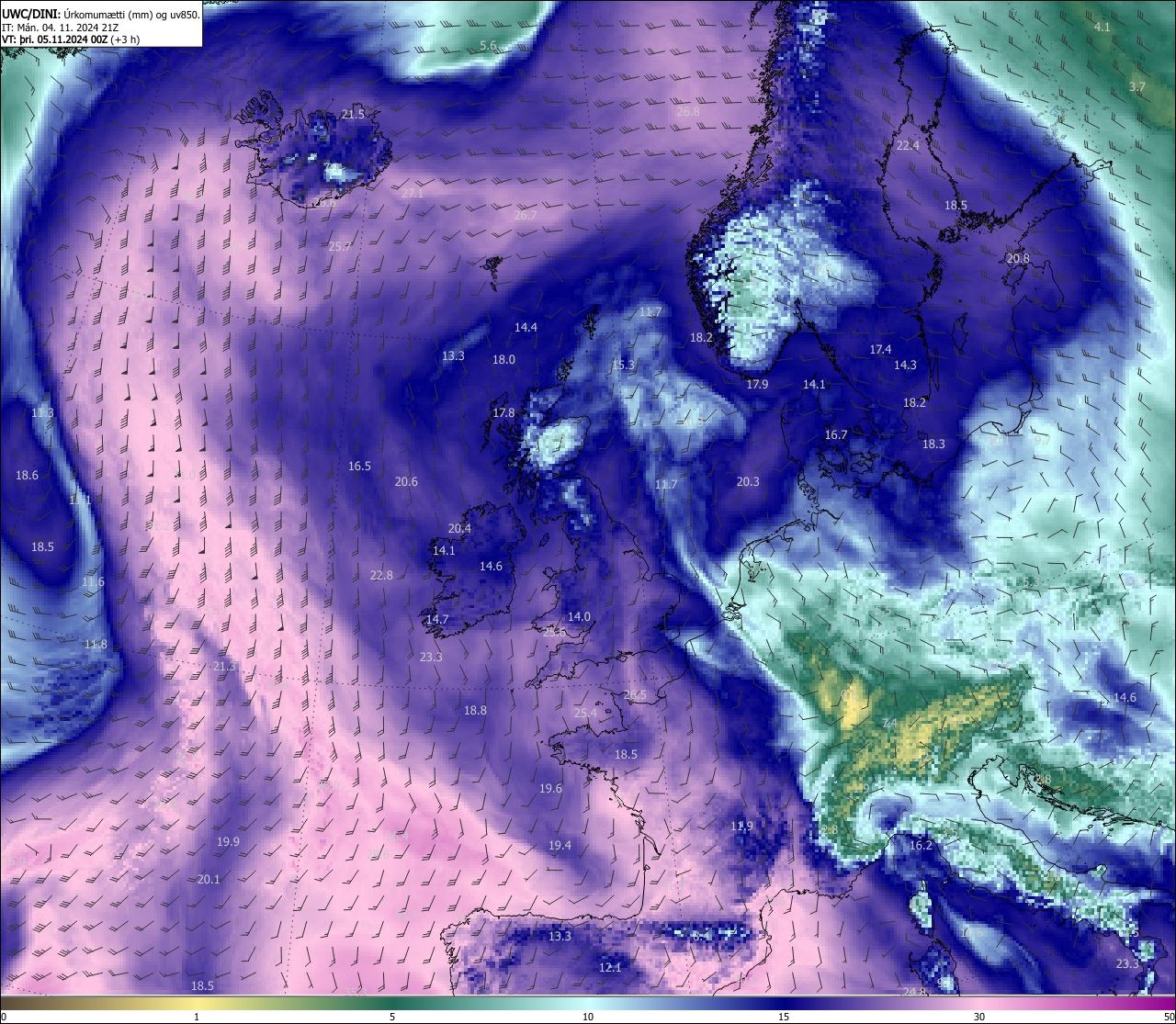This screenshot has height=1024, width=1176.
Task: Click the 16.7 value over Denmark
Action: coord(836,434)
